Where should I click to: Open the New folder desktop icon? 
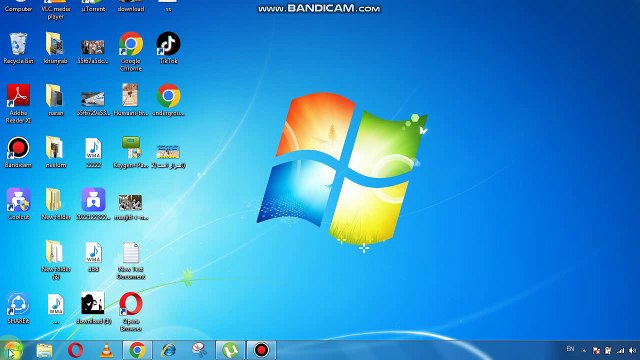pyautogui.click(x=56, y=204)
